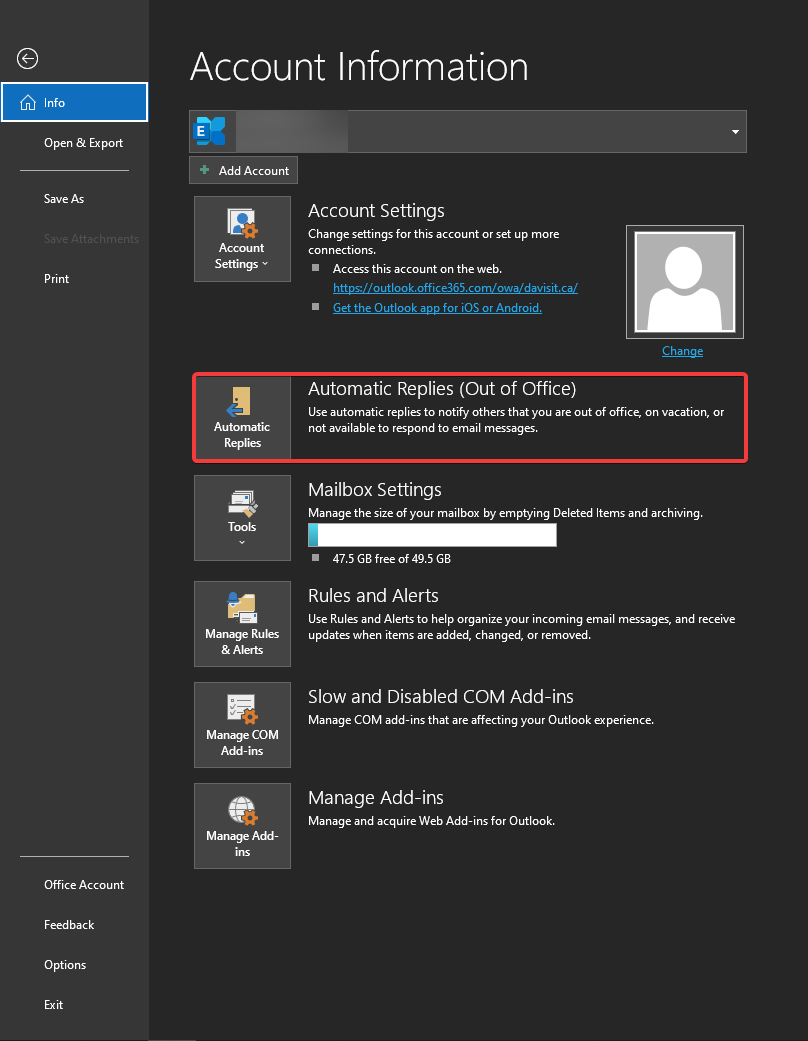Open Account Settings icon button

point(242,238)
